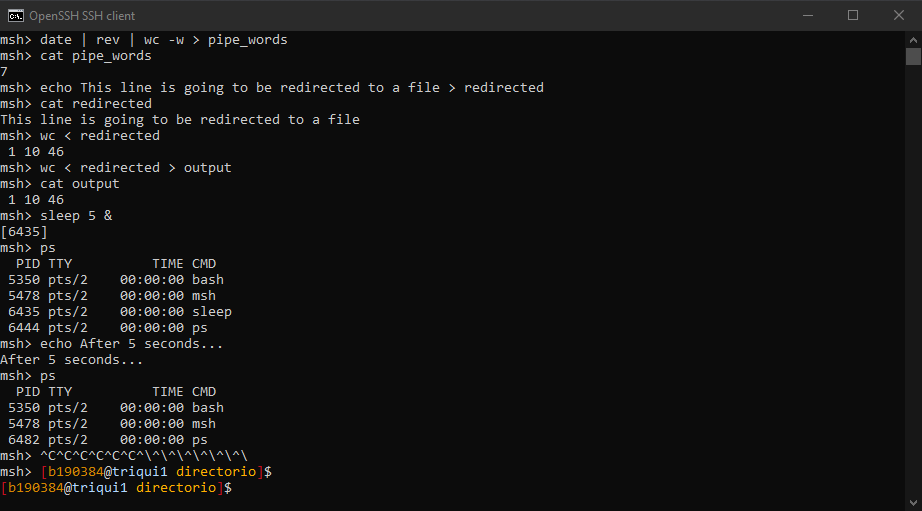The width and height of the screenshot is (922, 511).
Task: Open the OpenSSH window system menu icon
Action: [16, 15]
